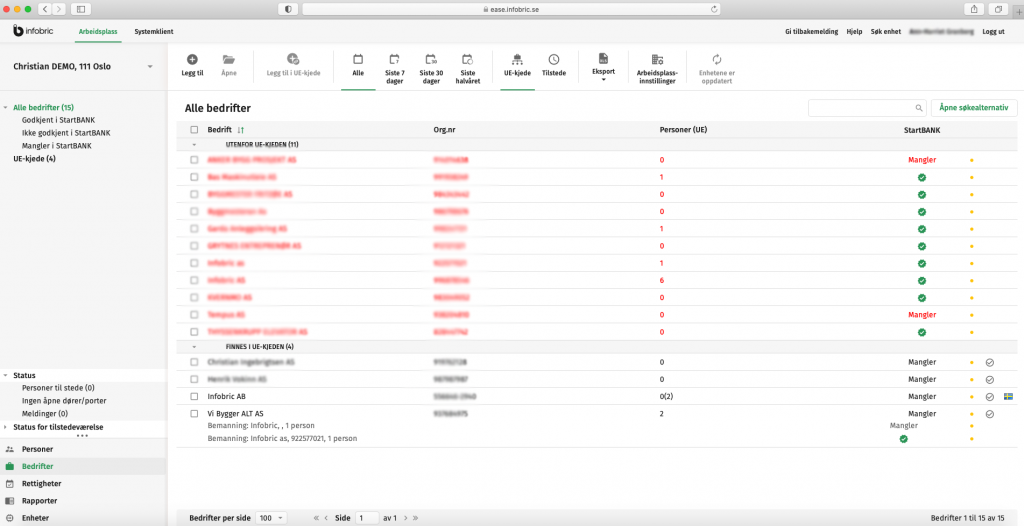
Task: Switch to the Systemklient tab
Action: point(153,31)
